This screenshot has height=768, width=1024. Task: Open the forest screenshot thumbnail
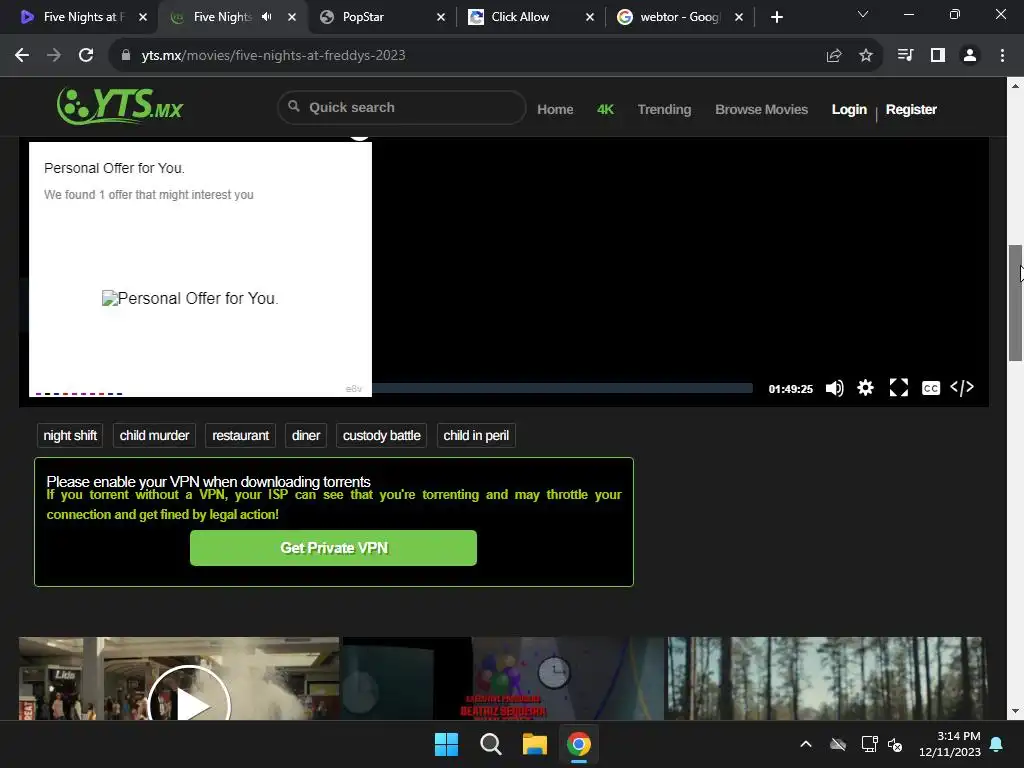click(x=826, y=679)
